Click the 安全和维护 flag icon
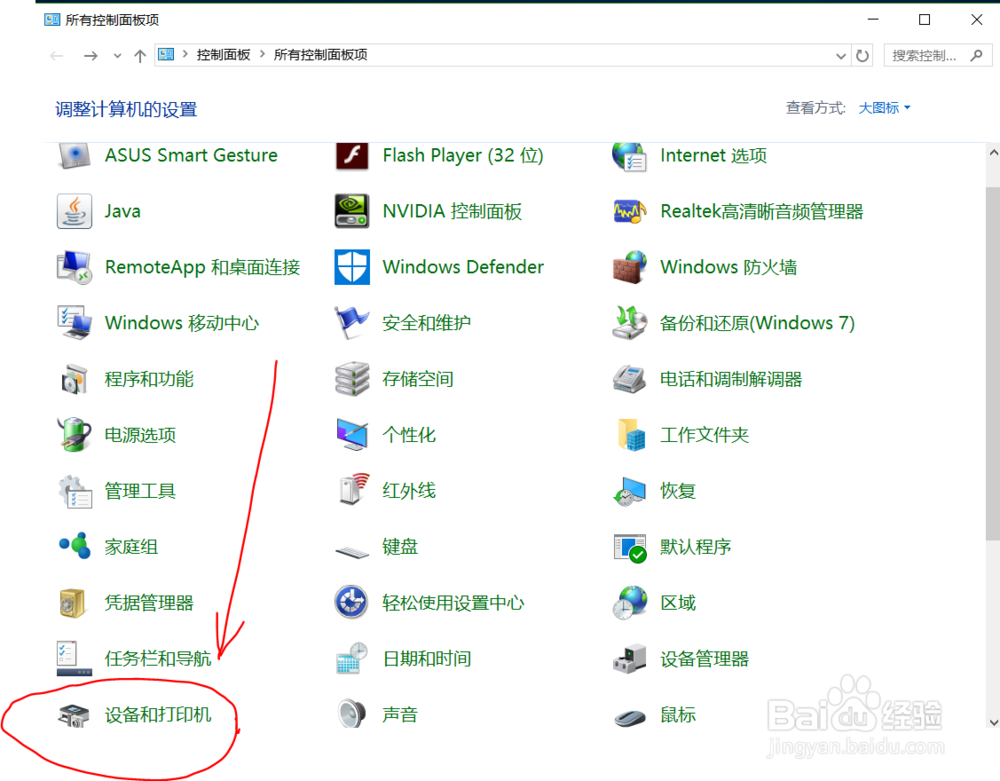The image size is (1000, 781). 352,323
